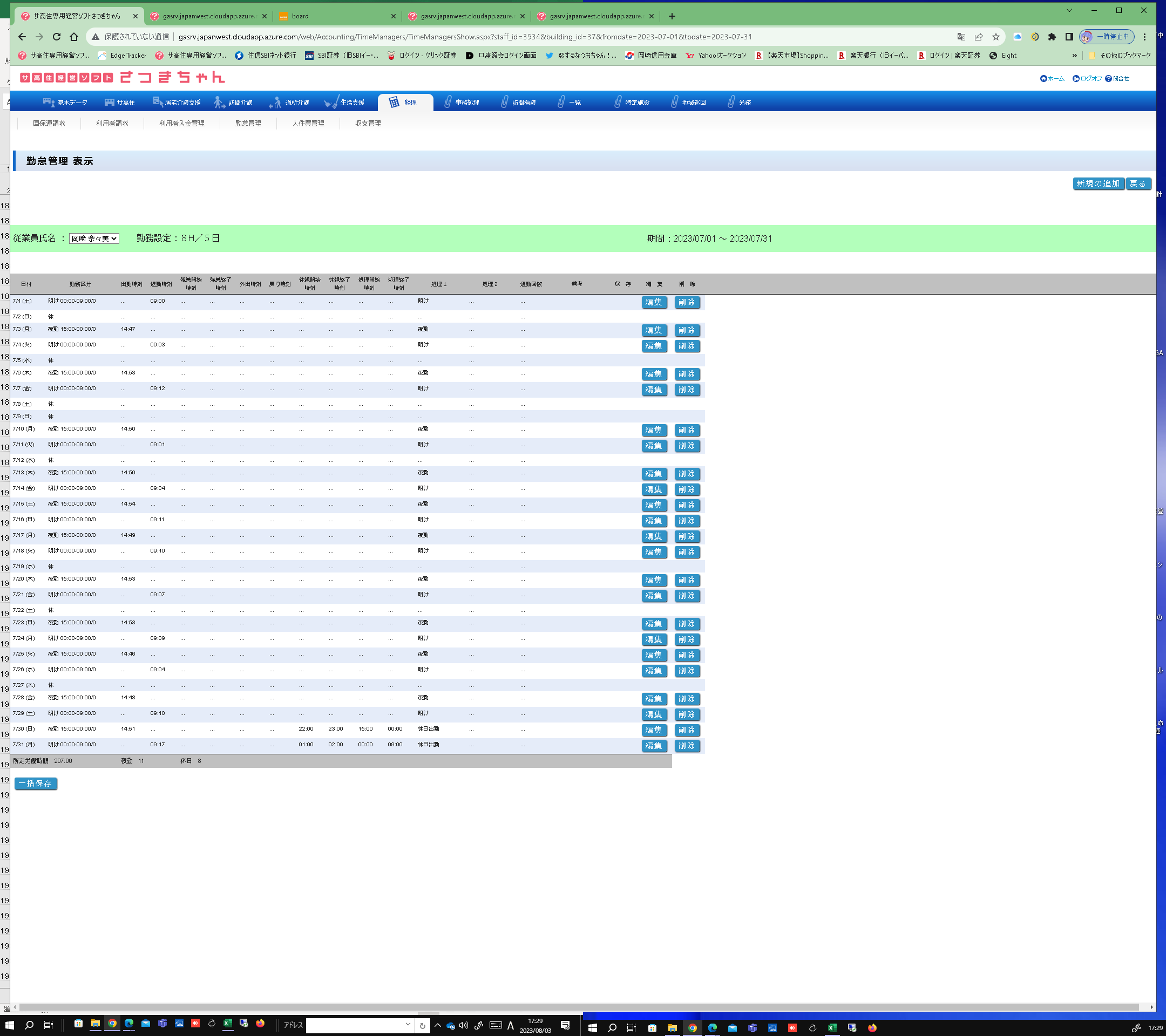Click 削除 for the 7/1 row
The image size is (1166, 1036).
pyautogui.click(x=686, y=302)
